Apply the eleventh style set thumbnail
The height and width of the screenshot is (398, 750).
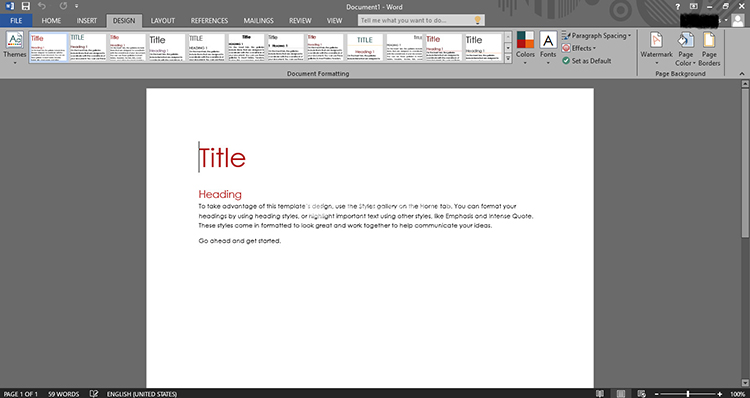(444, 47)
